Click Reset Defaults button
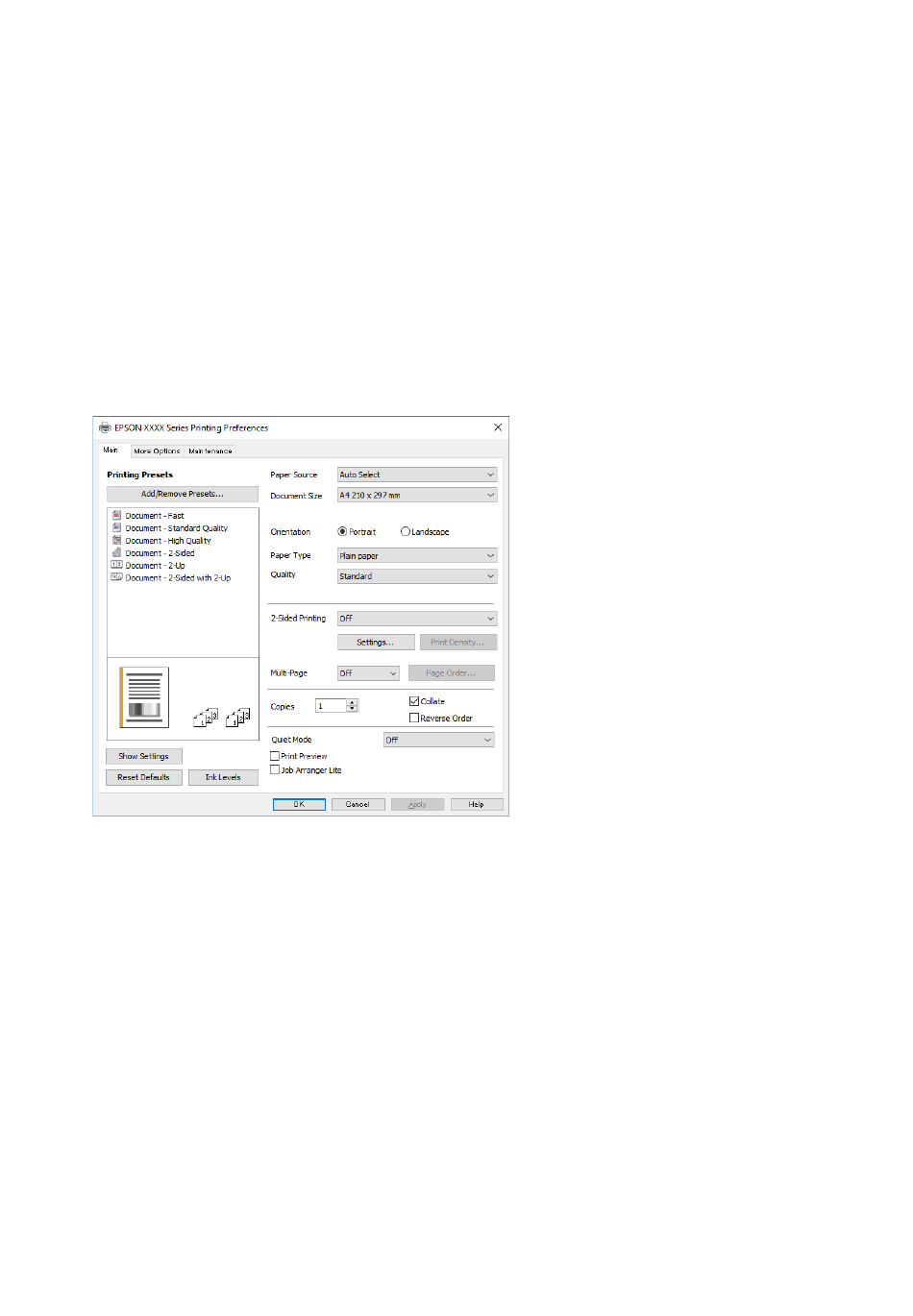 point(143,777)
